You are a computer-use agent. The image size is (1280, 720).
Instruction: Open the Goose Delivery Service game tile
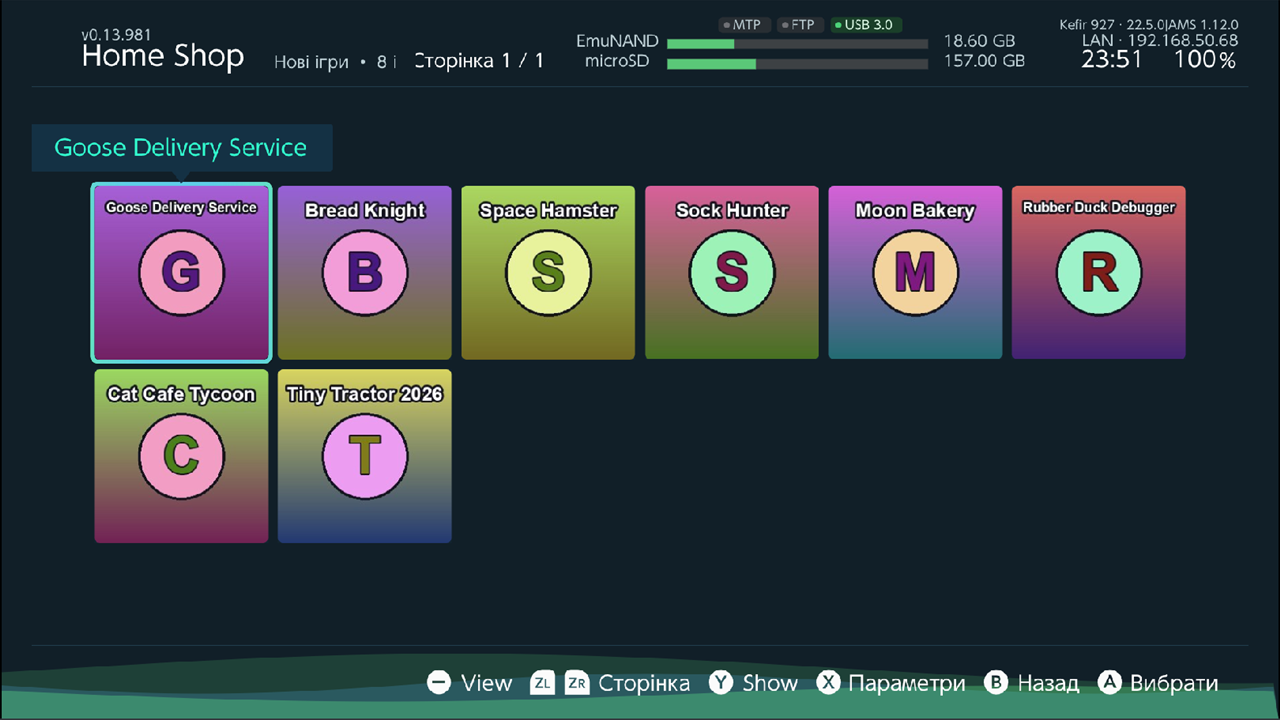click(x=181, y=273)
